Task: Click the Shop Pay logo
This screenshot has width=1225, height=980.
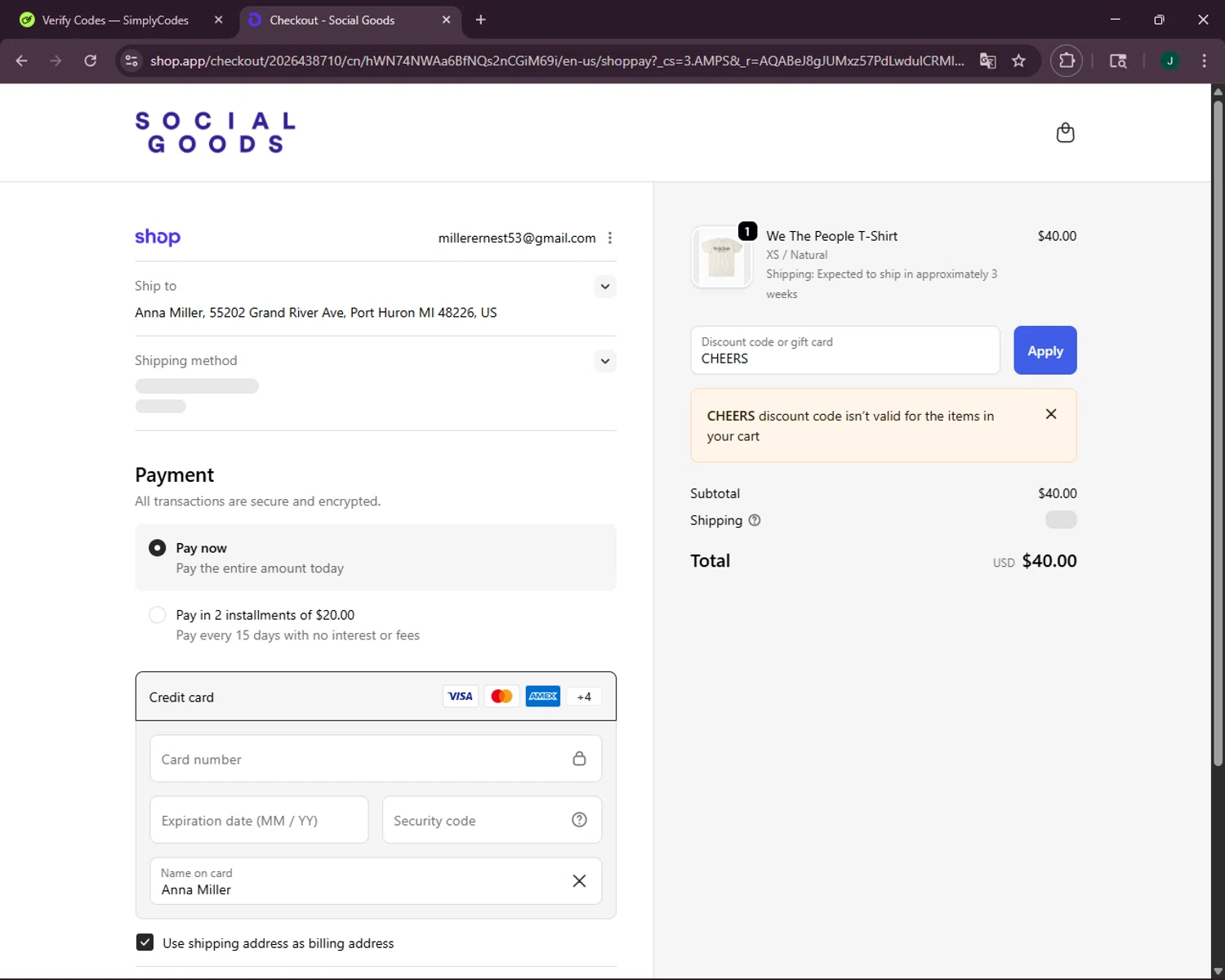Action: tap(158, 237)
